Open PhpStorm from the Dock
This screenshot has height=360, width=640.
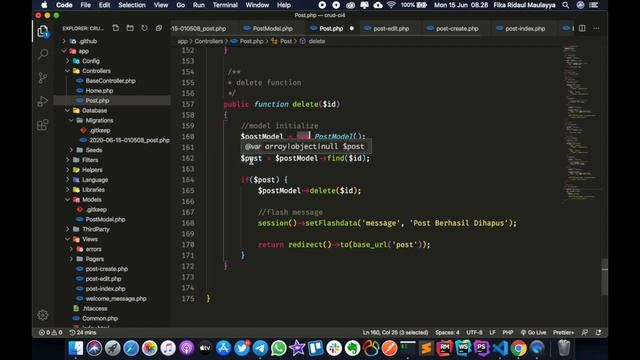point(482,348)
